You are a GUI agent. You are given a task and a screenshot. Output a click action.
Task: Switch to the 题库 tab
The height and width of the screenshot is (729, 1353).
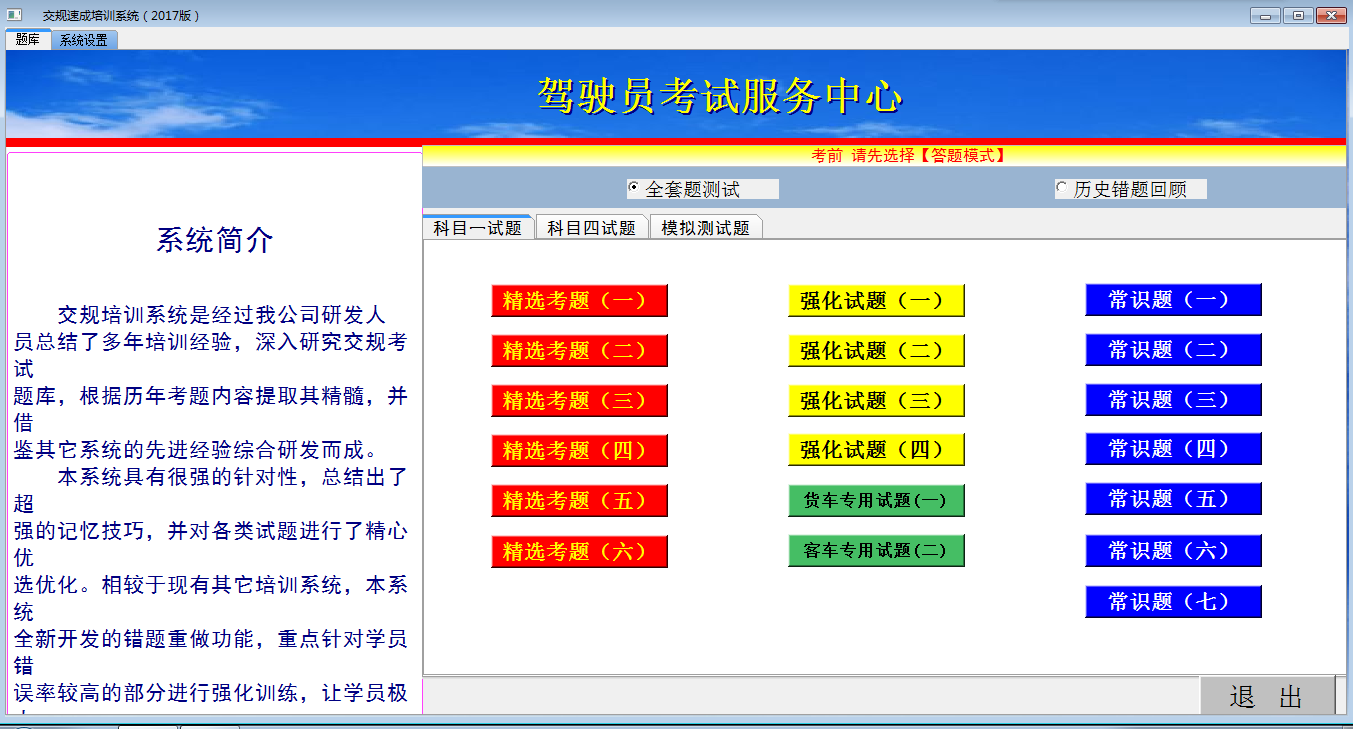pos(28,40)
